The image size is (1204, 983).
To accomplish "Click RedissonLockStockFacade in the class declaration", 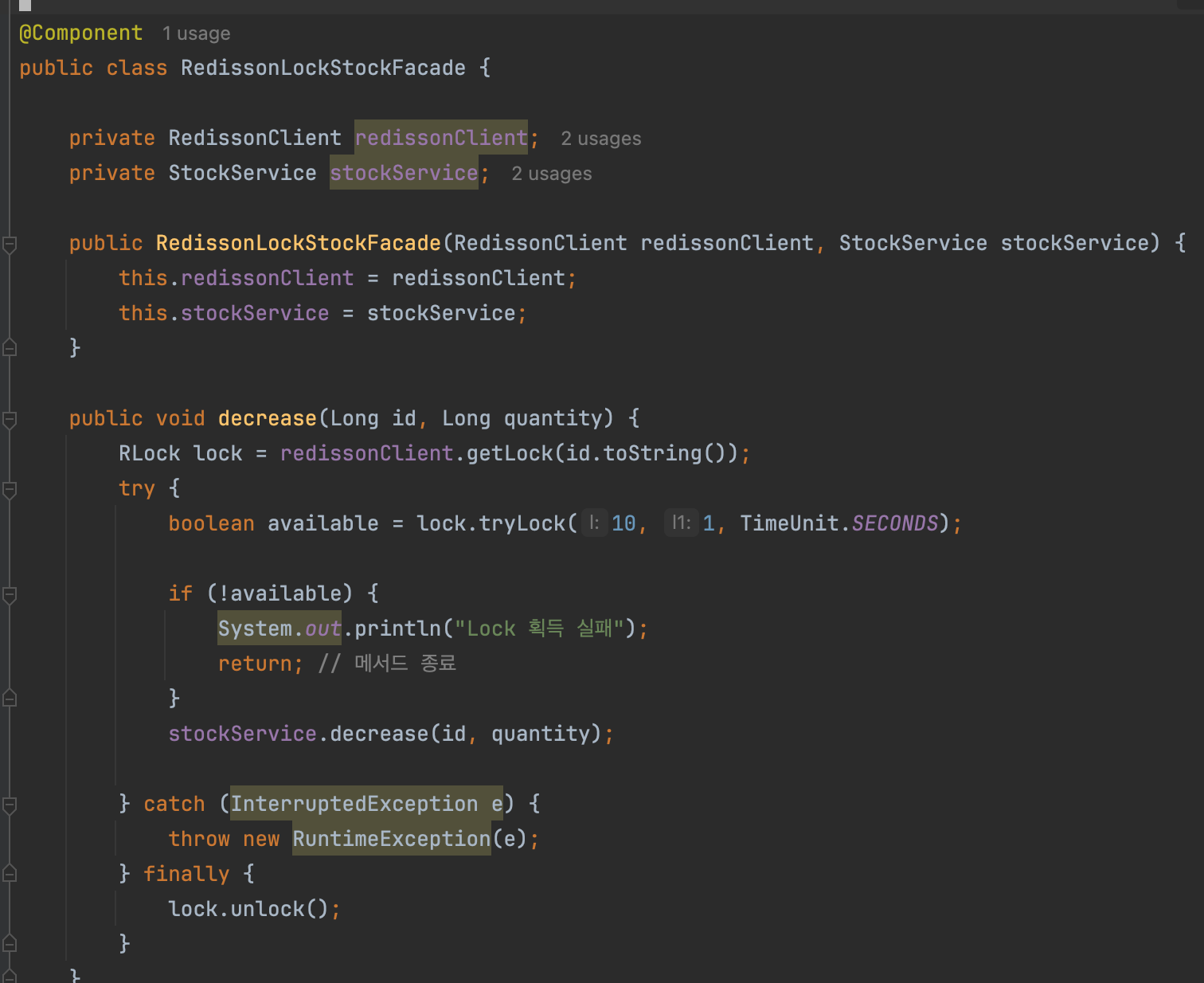I will tap(322, 68).
